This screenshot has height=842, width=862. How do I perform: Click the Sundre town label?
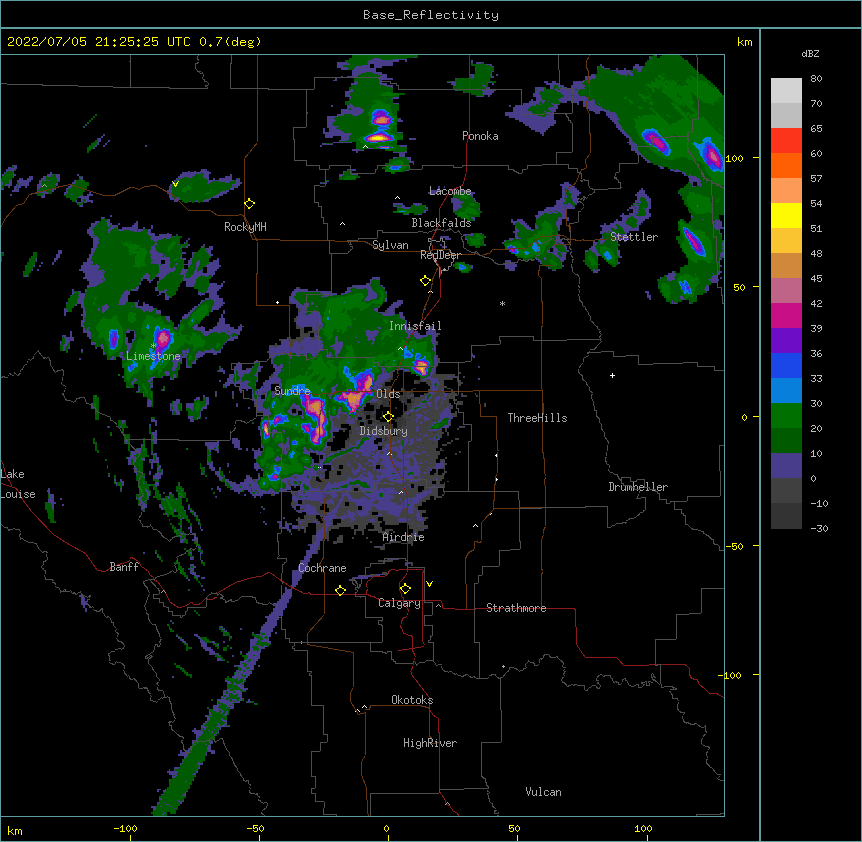292,391
